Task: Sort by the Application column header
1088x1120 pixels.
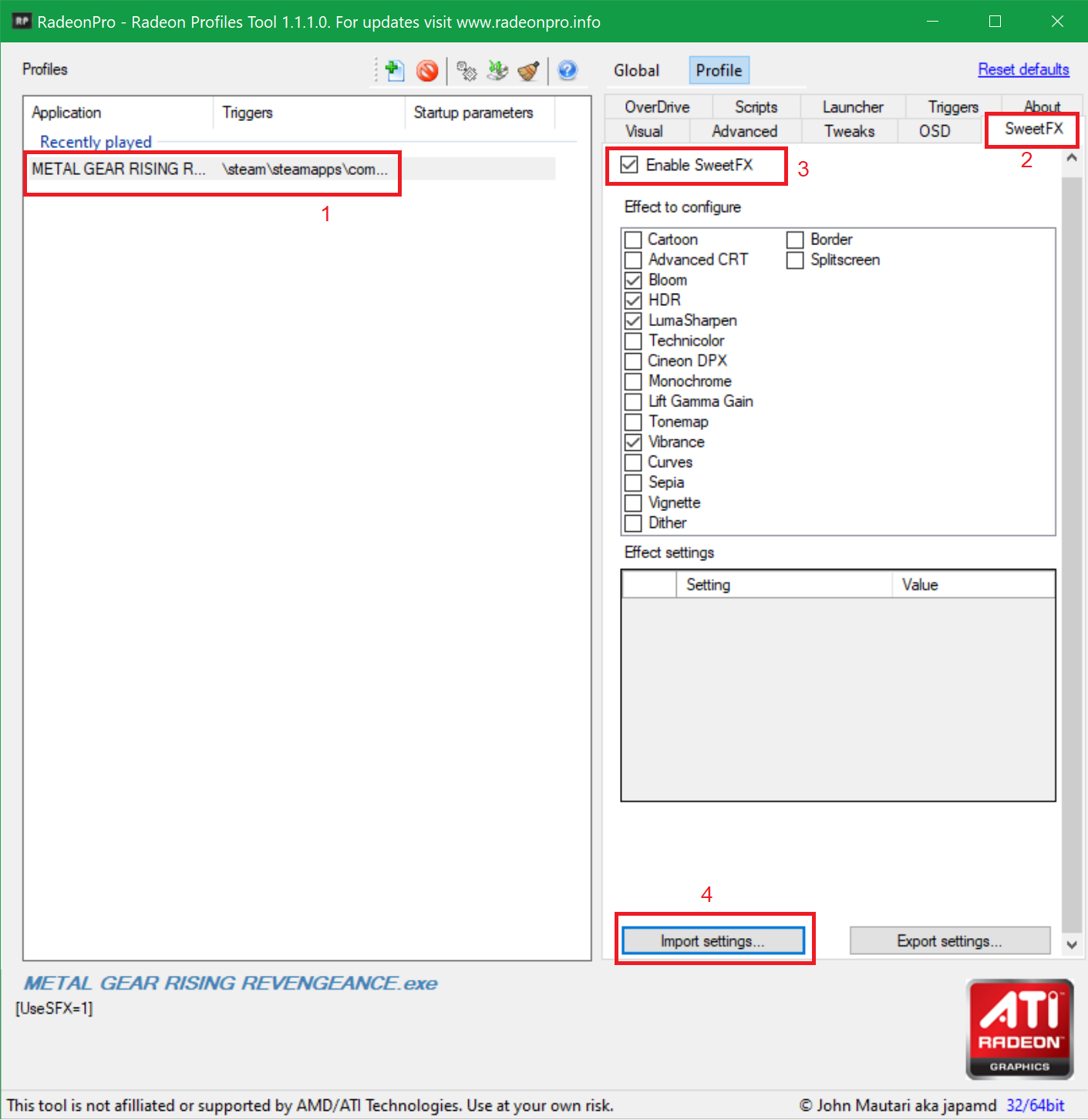Action: click(x=119, y=113)
